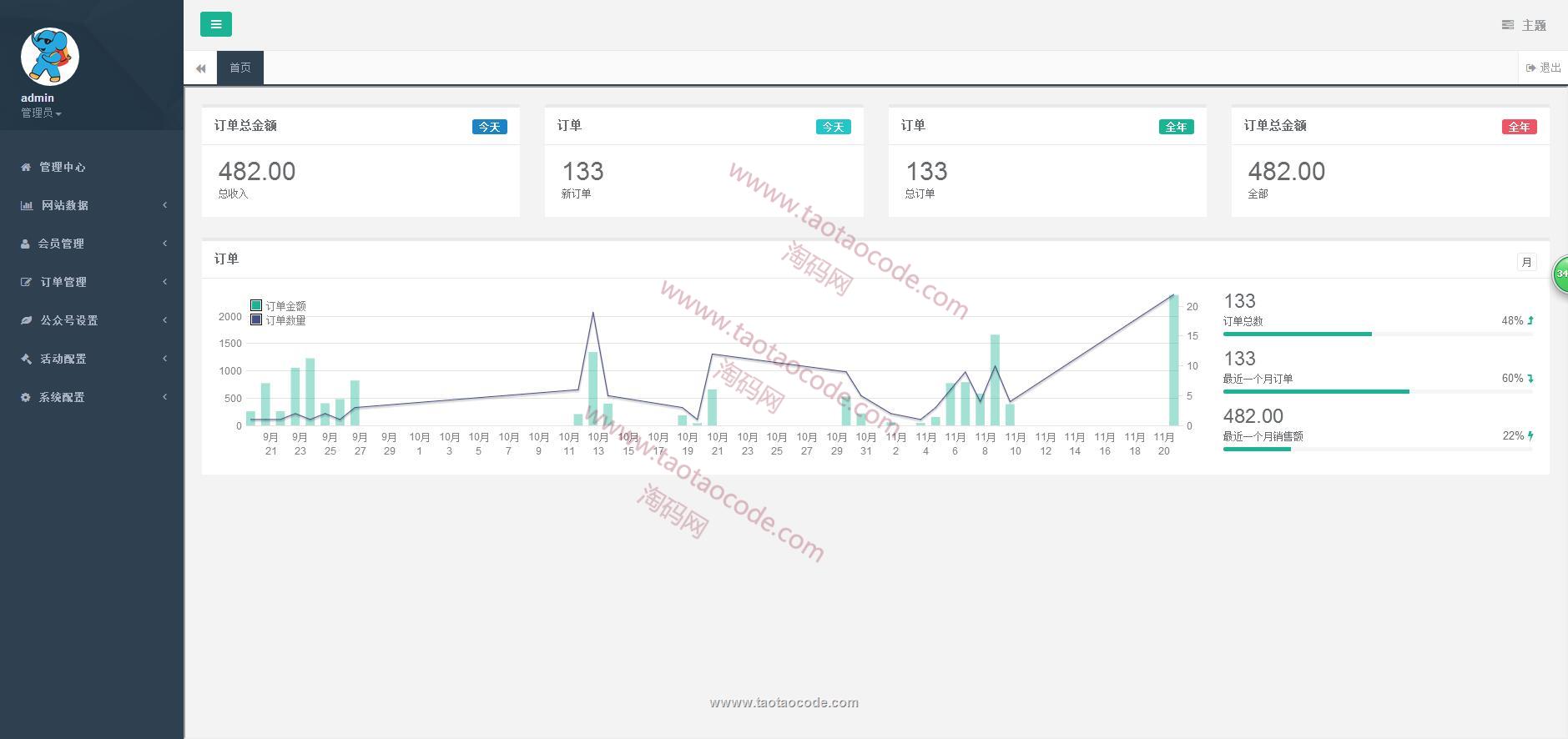Image resolution: width=1568 pixels, height=739 pixels.
Task: Click the gear icon beside 系统配置
Action: (25, 397)
